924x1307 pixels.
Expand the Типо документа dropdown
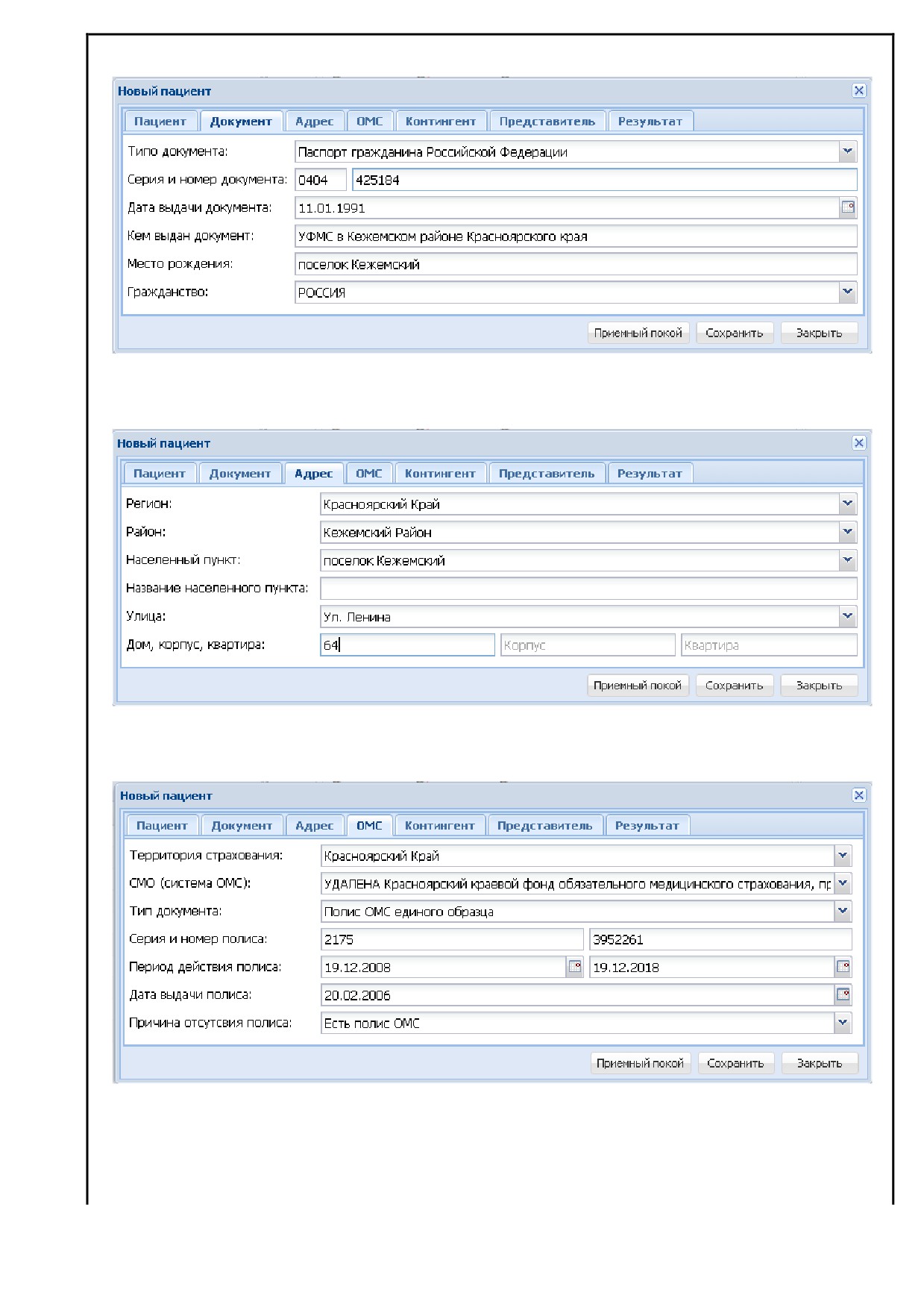[x=848, y=151]
